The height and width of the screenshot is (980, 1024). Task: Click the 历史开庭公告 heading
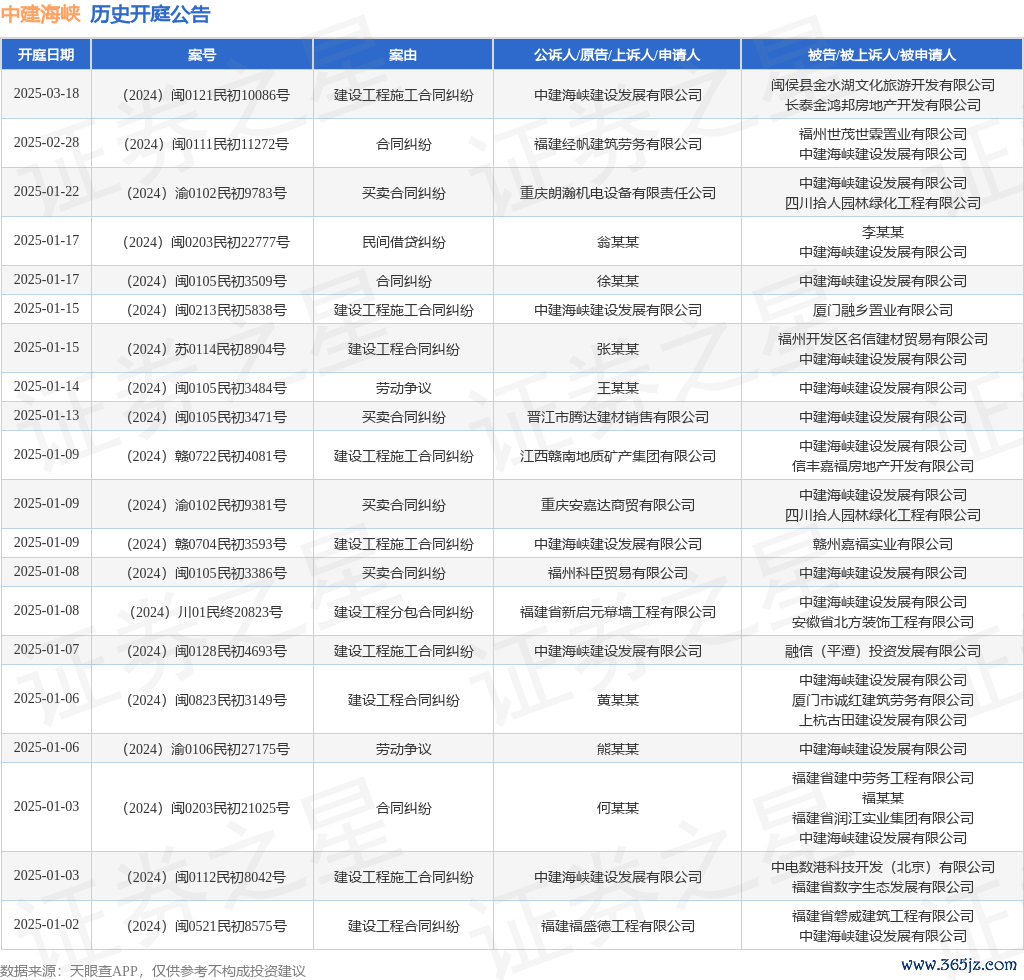pos(150,14)
